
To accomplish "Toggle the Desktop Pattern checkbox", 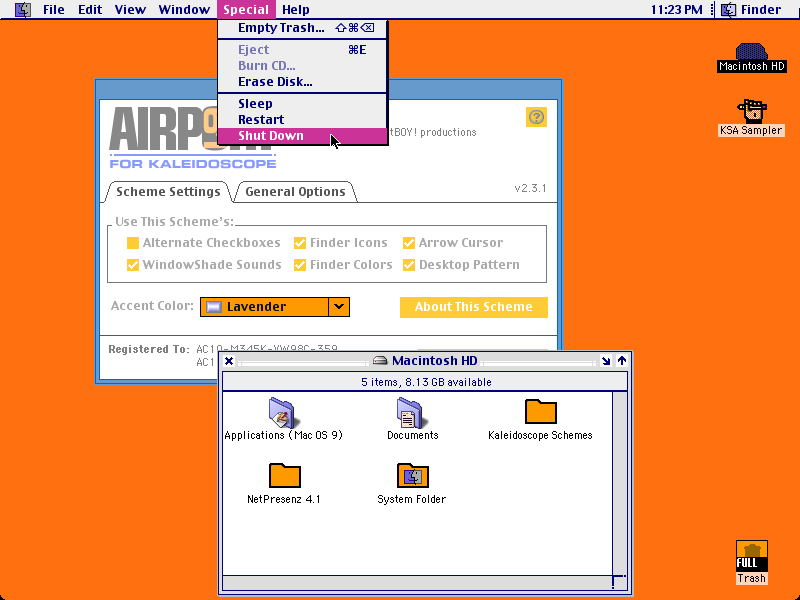I will pos(409,265).
